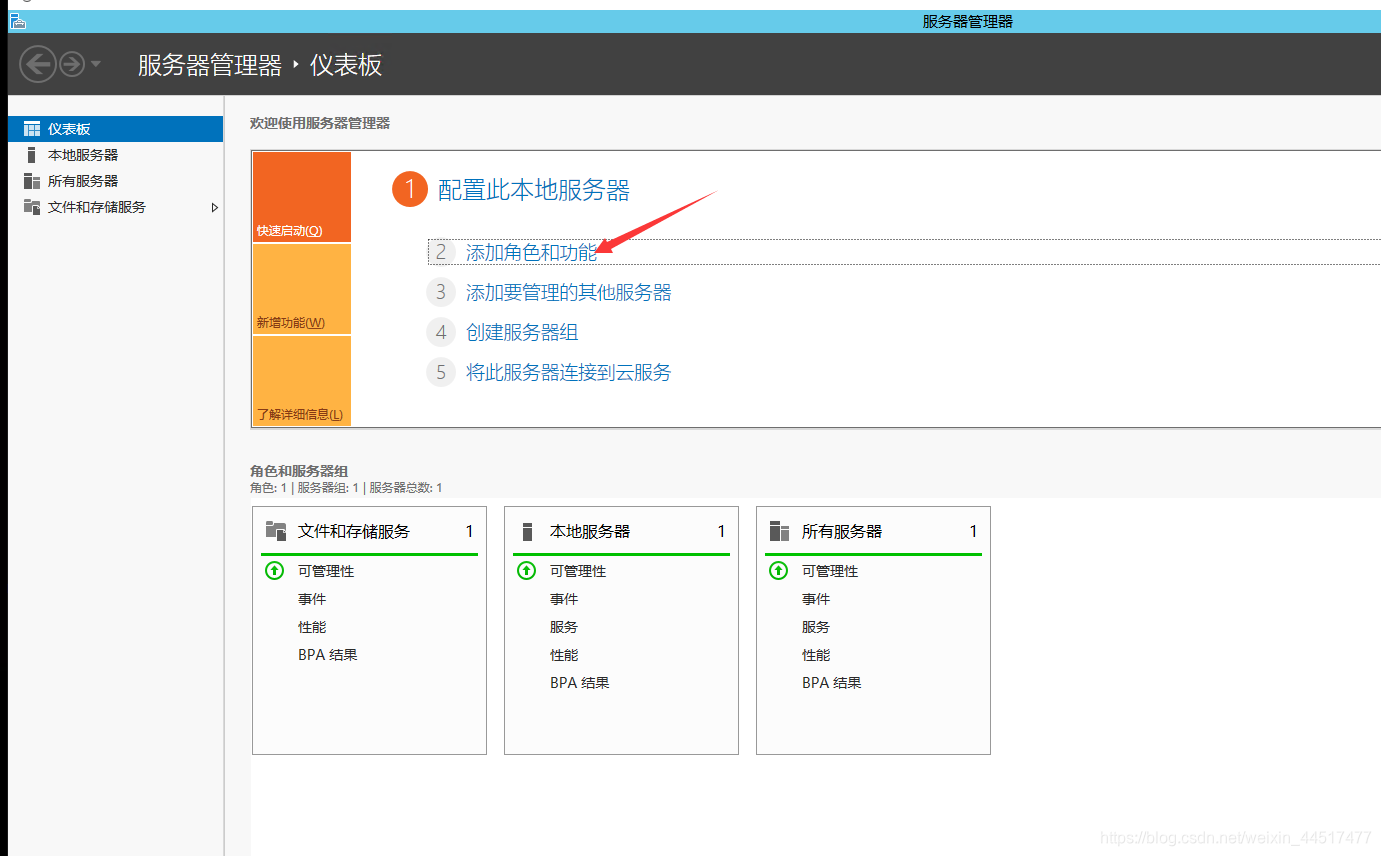
Task: Open 性能 in the 所有服务器 tile
Action: click(816, 655)
